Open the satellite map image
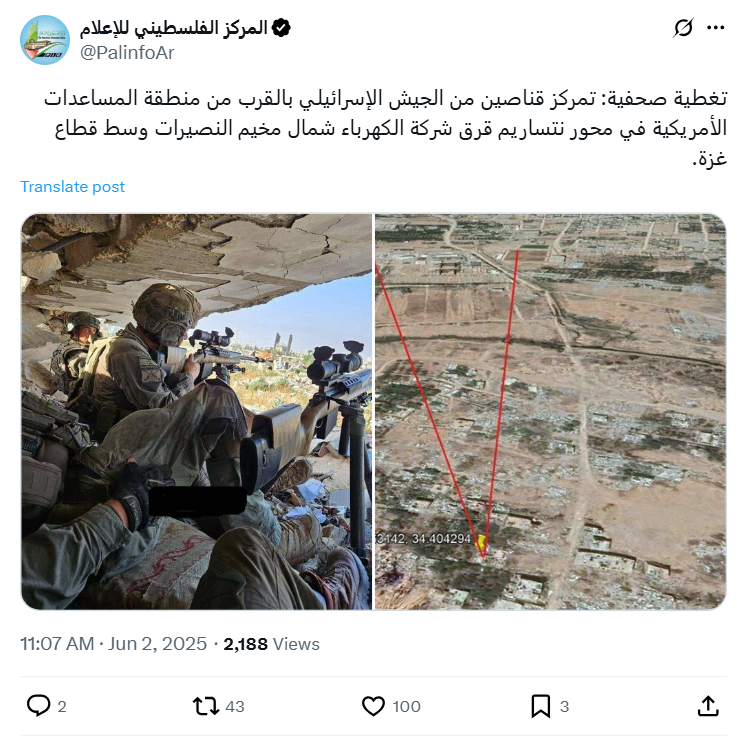Image resolution: width=747 pixels, height=736 pixels. coord(551,412)
